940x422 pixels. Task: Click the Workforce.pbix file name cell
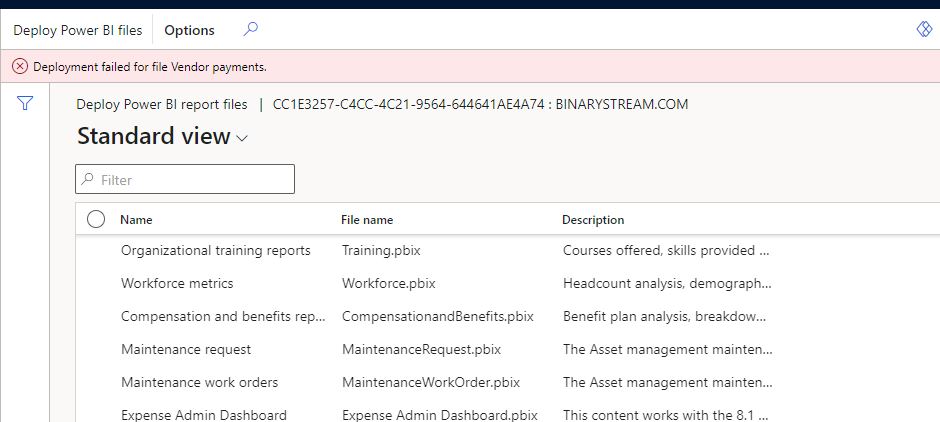coord(388,284)
